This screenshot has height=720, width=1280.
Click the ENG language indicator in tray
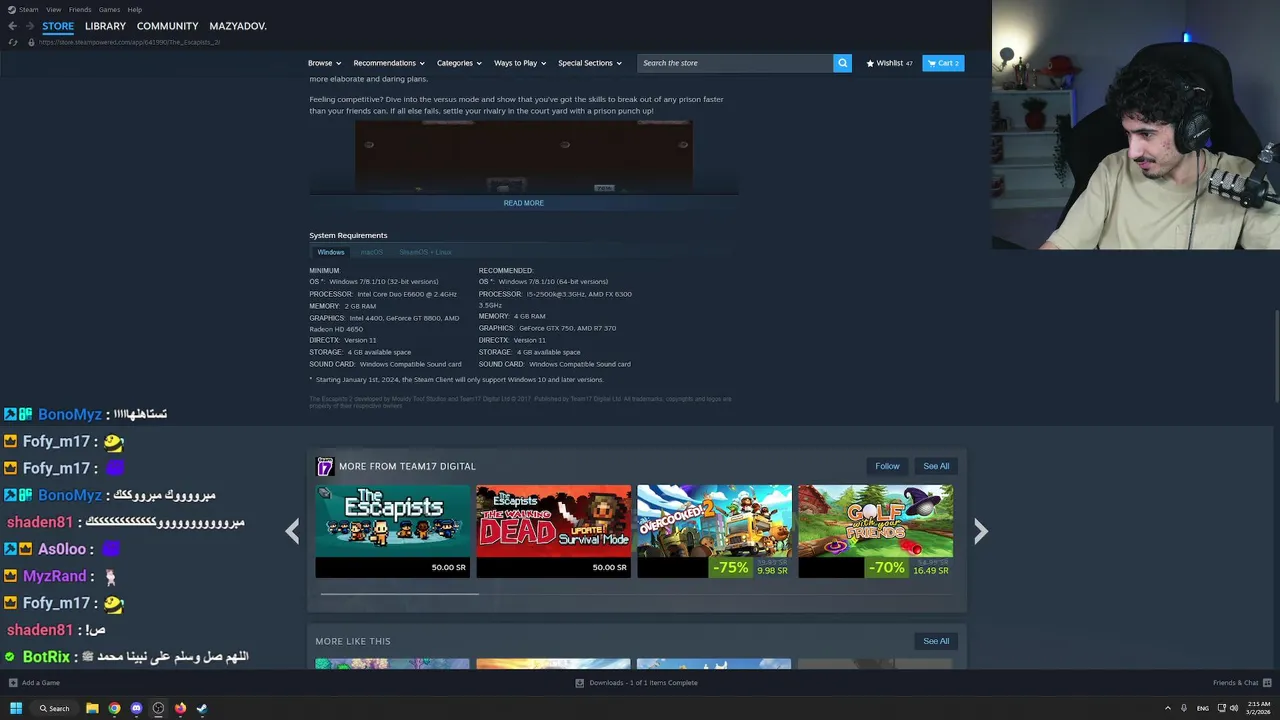point(1203,708)
